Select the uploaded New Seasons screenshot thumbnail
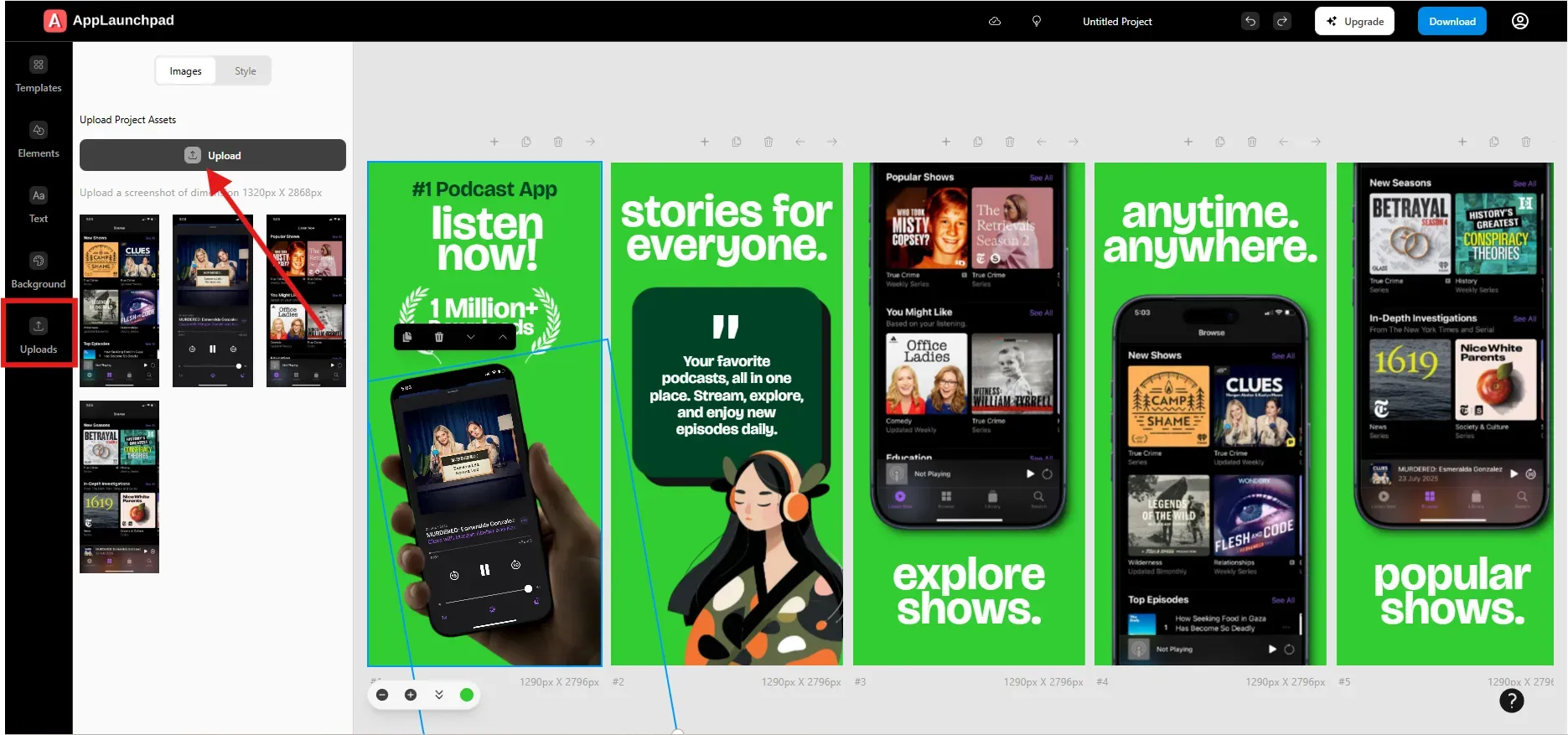Screen dimensions: 1568x735 pos(119,487)
